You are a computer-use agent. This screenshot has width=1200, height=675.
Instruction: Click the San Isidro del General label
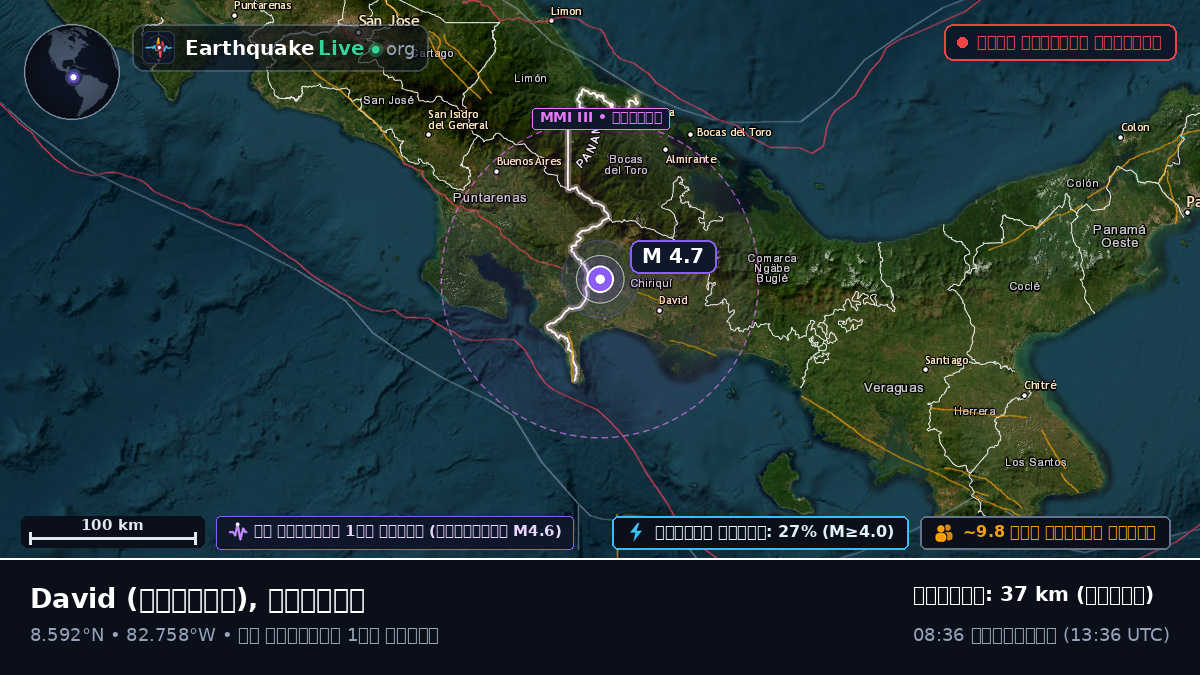(458, 120)
